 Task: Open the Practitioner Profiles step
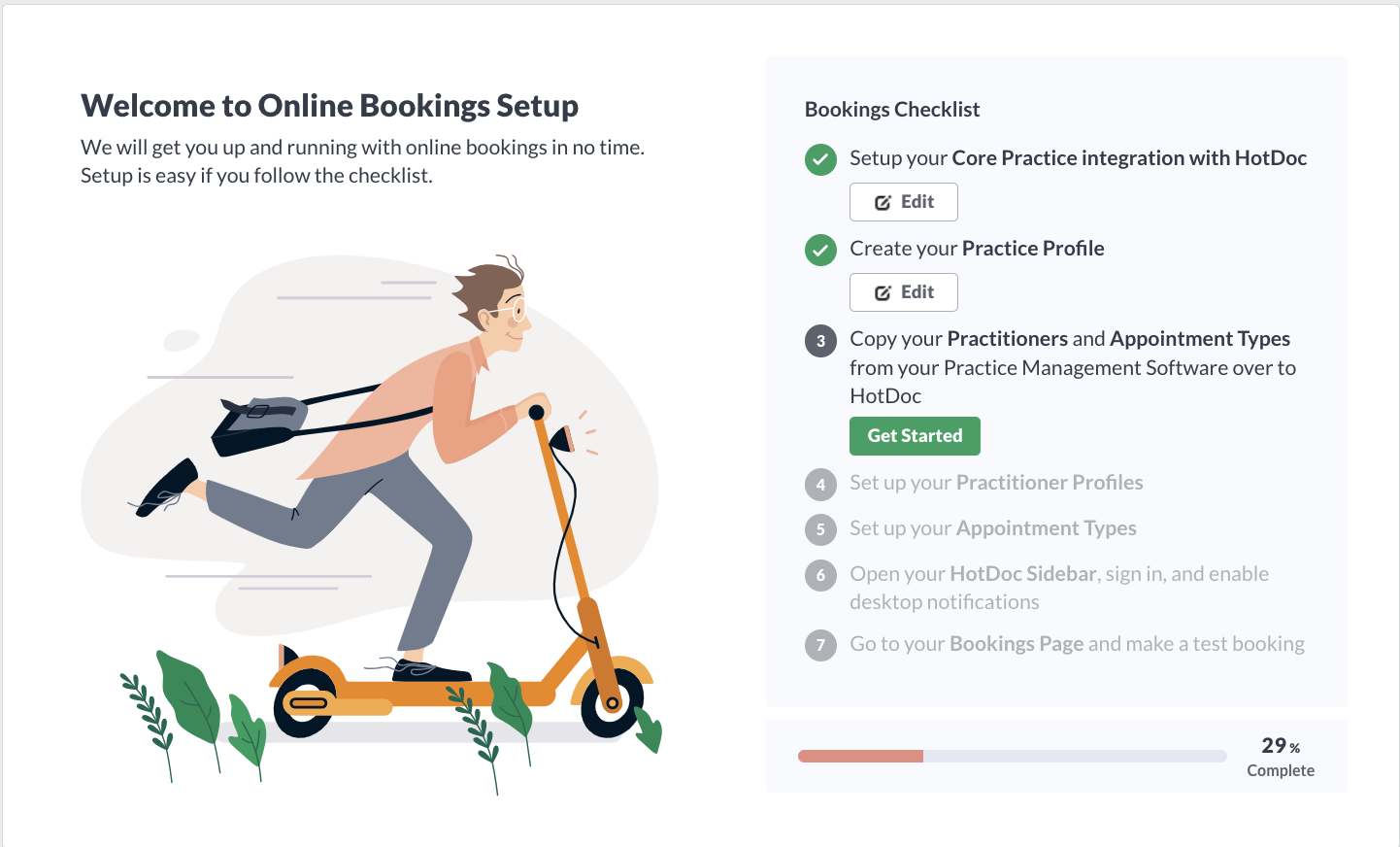point(996,483)
